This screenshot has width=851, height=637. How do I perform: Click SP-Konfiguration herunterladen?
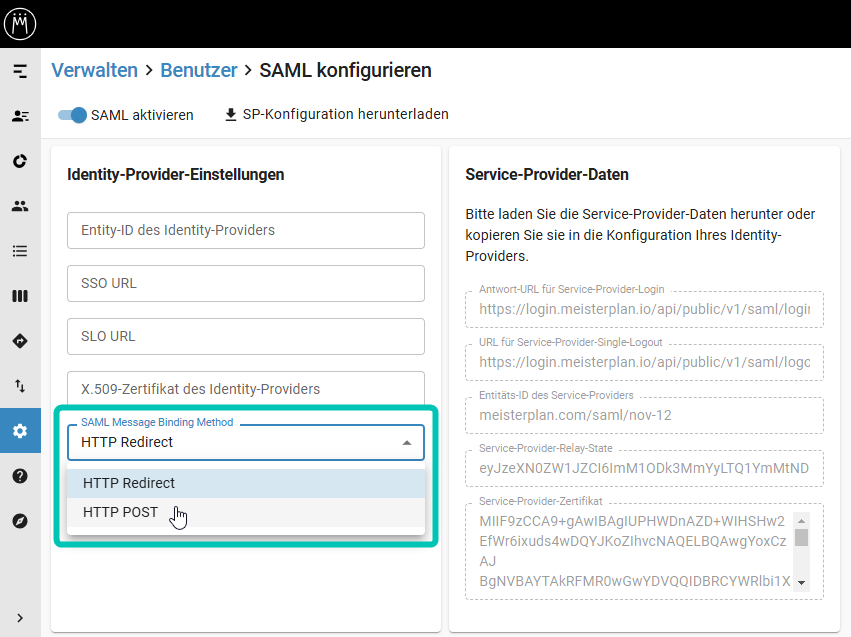point(346,114)
